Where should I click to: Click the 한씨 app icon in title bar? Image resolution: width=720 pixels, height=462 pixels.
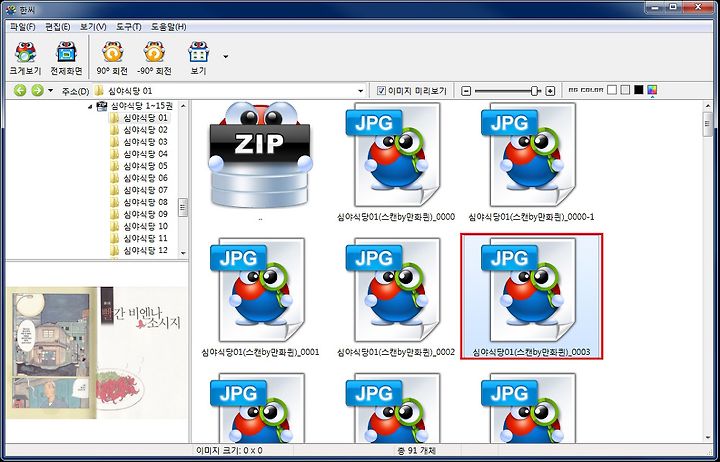[x=11, y=9]
